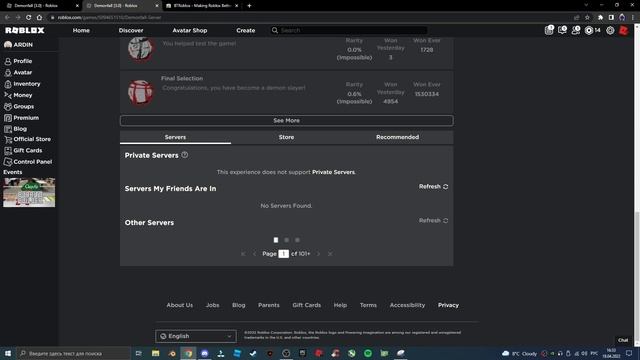The width and height of the screenshot is (640, 360).
Task: Click the servers page number input
Action: point(284,254)
